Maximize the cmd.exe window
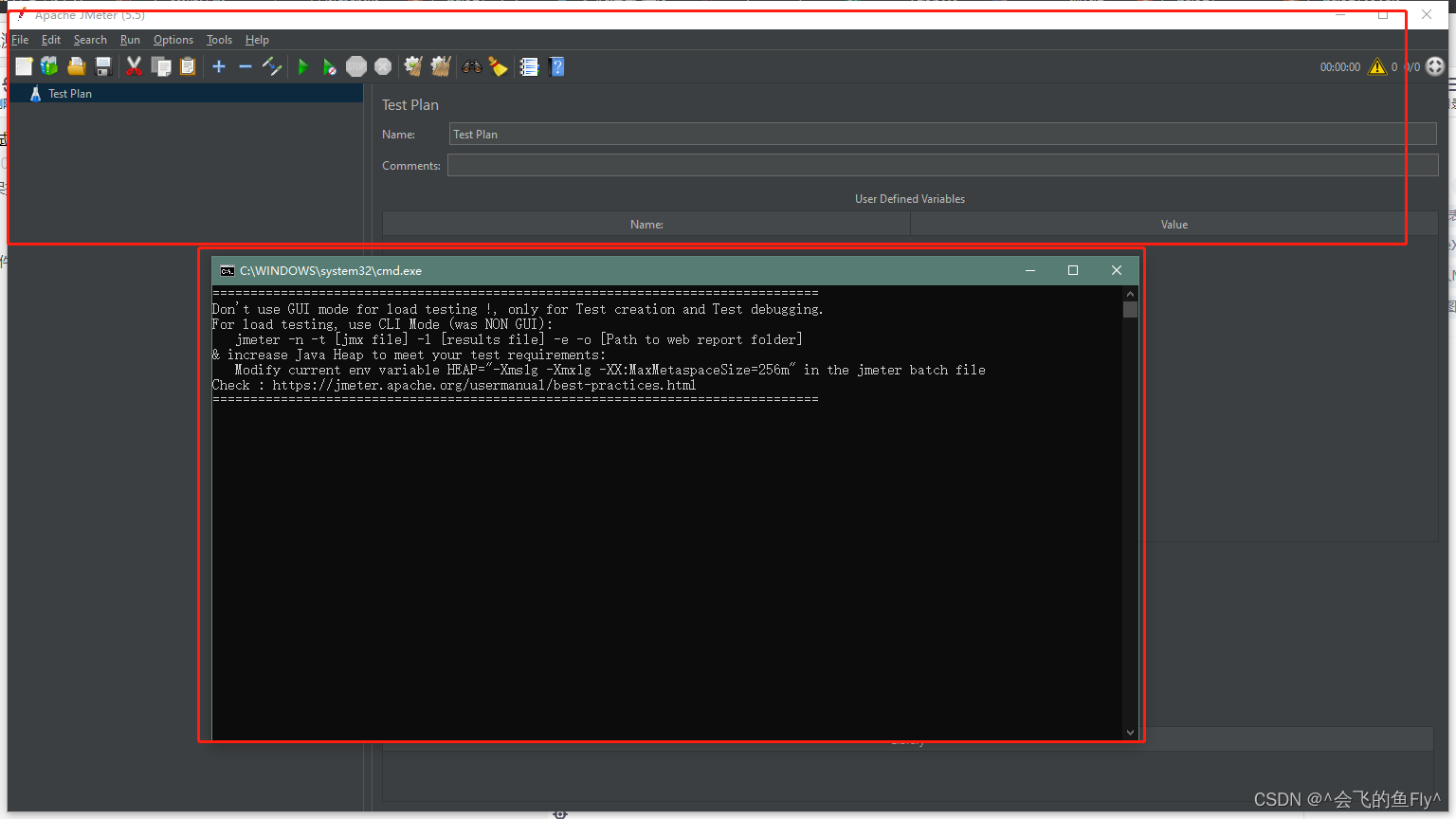1456x819 pixels. click(x=1073, y=270)
